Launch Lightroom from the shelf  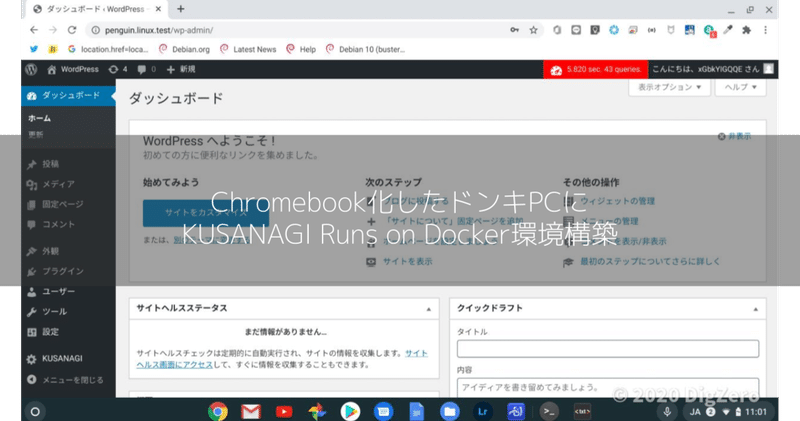(483, 411)
